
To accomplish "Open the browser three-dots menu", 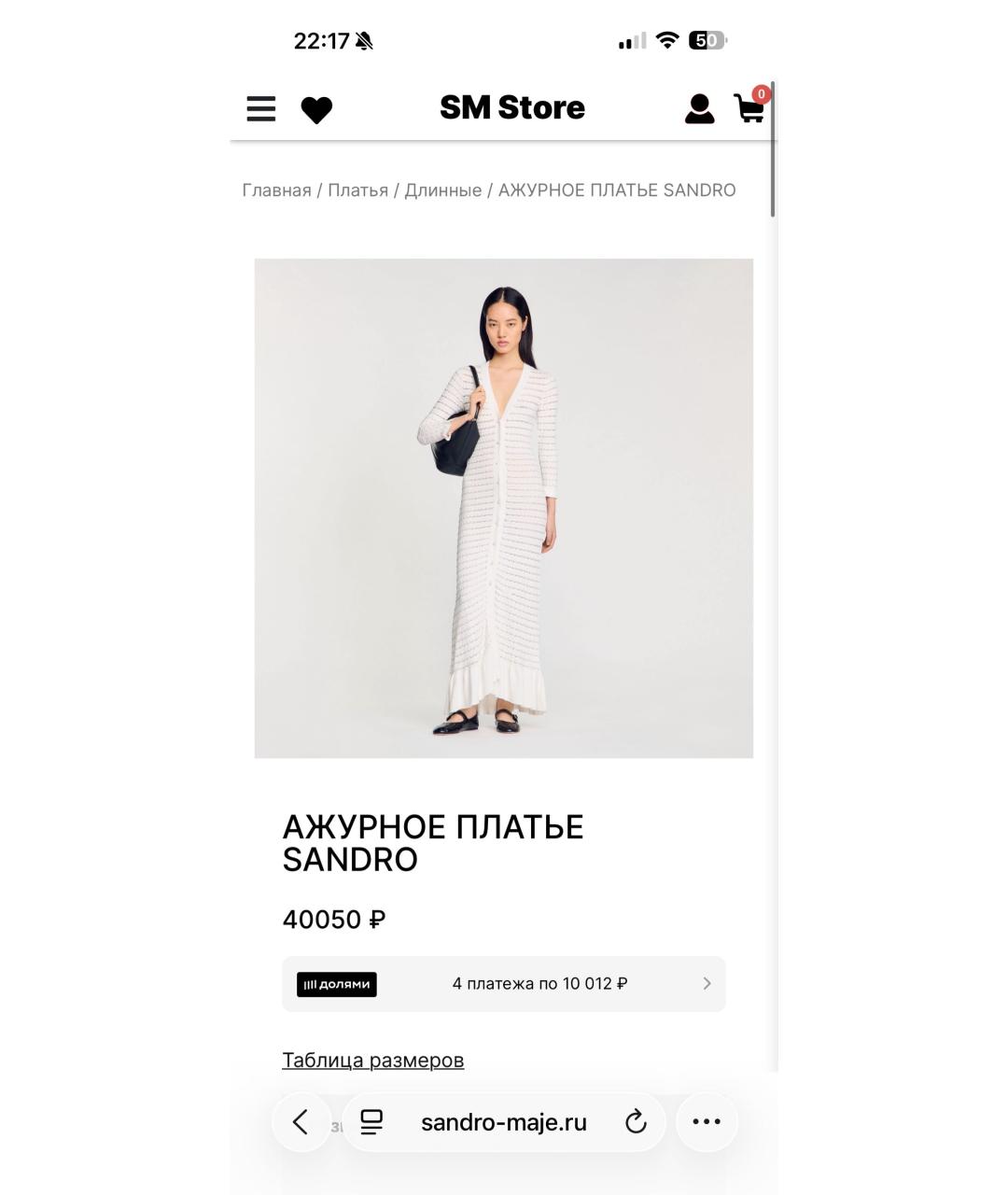I will 707,1121.
